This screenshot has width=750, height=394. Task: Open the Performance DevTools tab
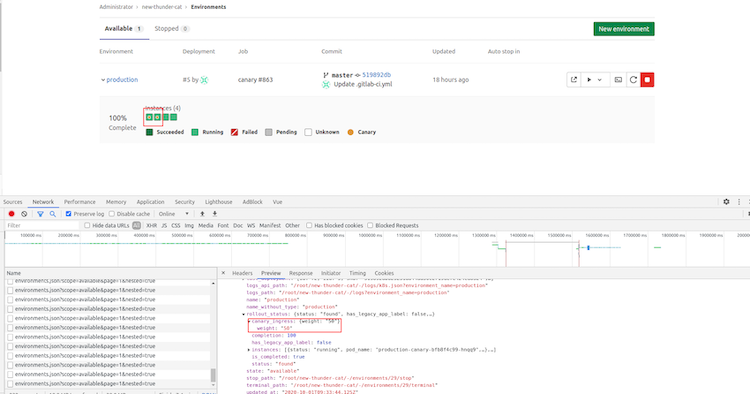coord(79,202)
